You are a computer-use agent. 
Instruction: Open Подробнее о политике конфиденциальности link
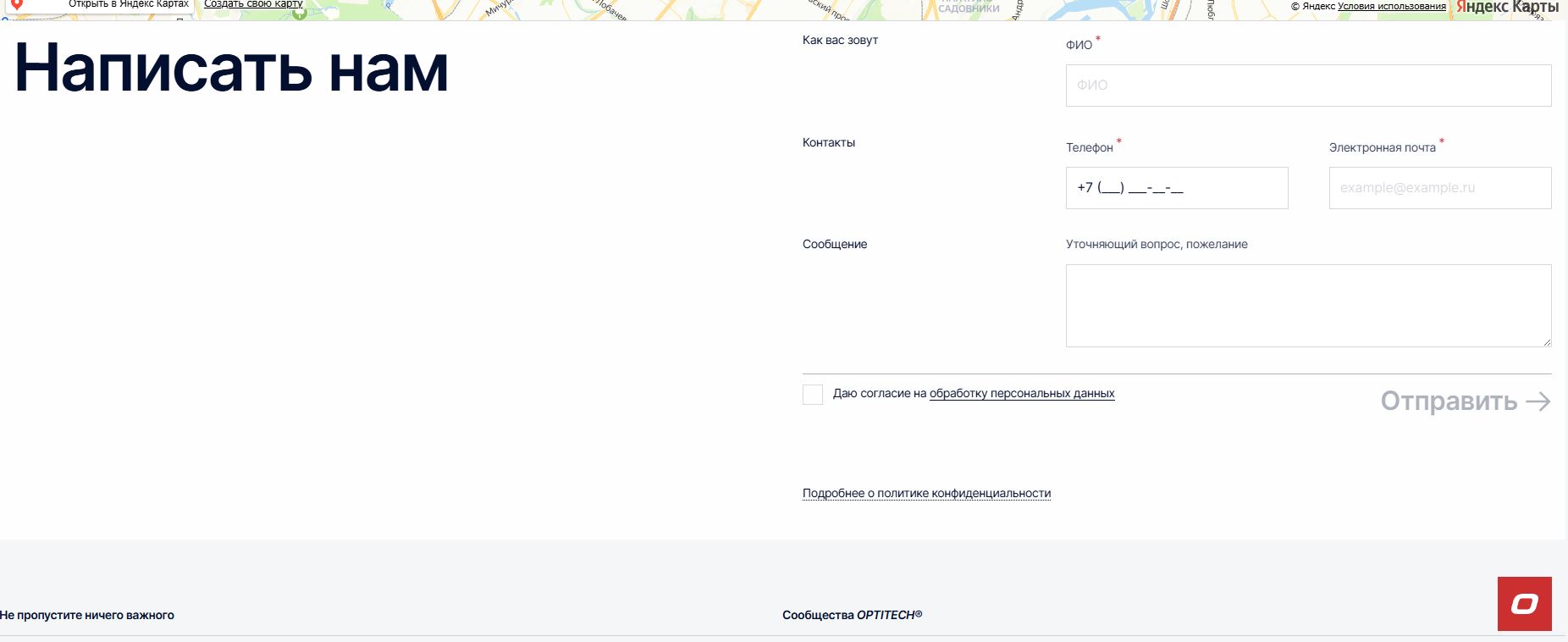(926, 493)
